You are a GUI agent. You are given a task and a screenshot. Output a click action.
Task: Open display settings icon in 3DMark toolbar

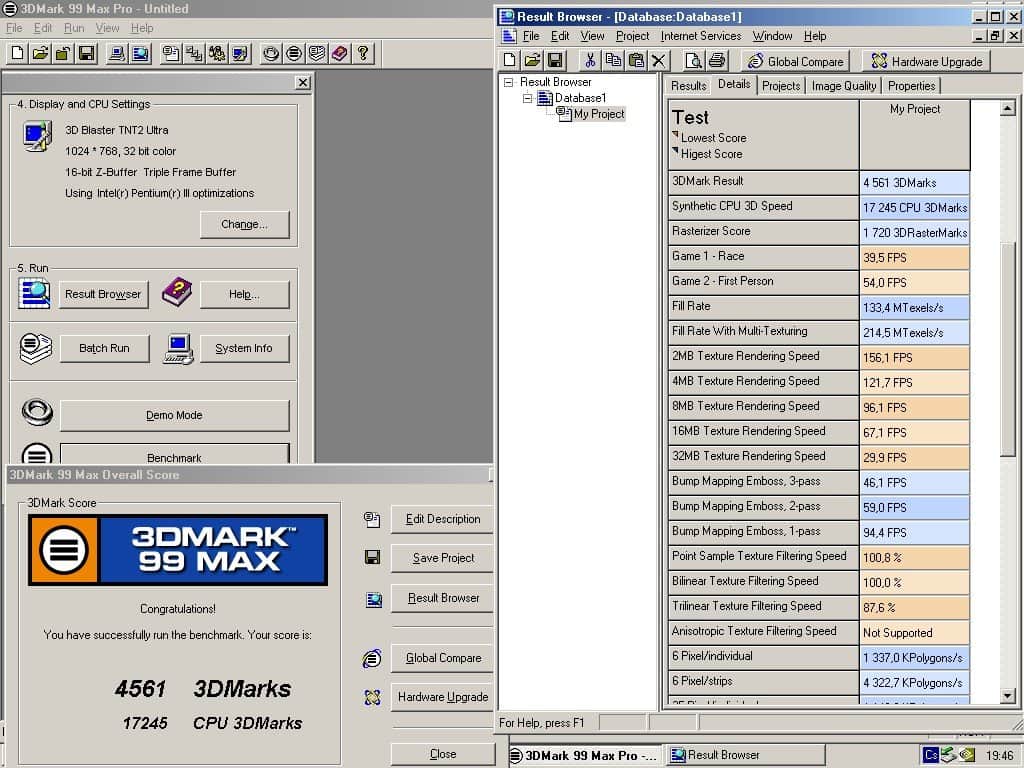pyautogui.click(x=240, y=53)
